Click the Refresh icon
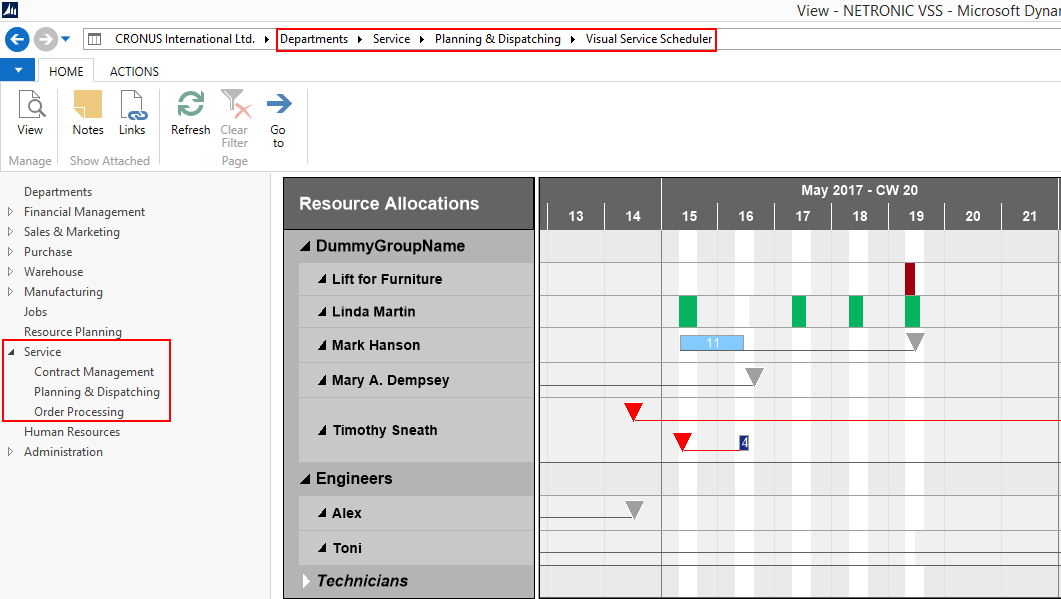This screenshot has height=599, width=1061. tap(190, 110)
